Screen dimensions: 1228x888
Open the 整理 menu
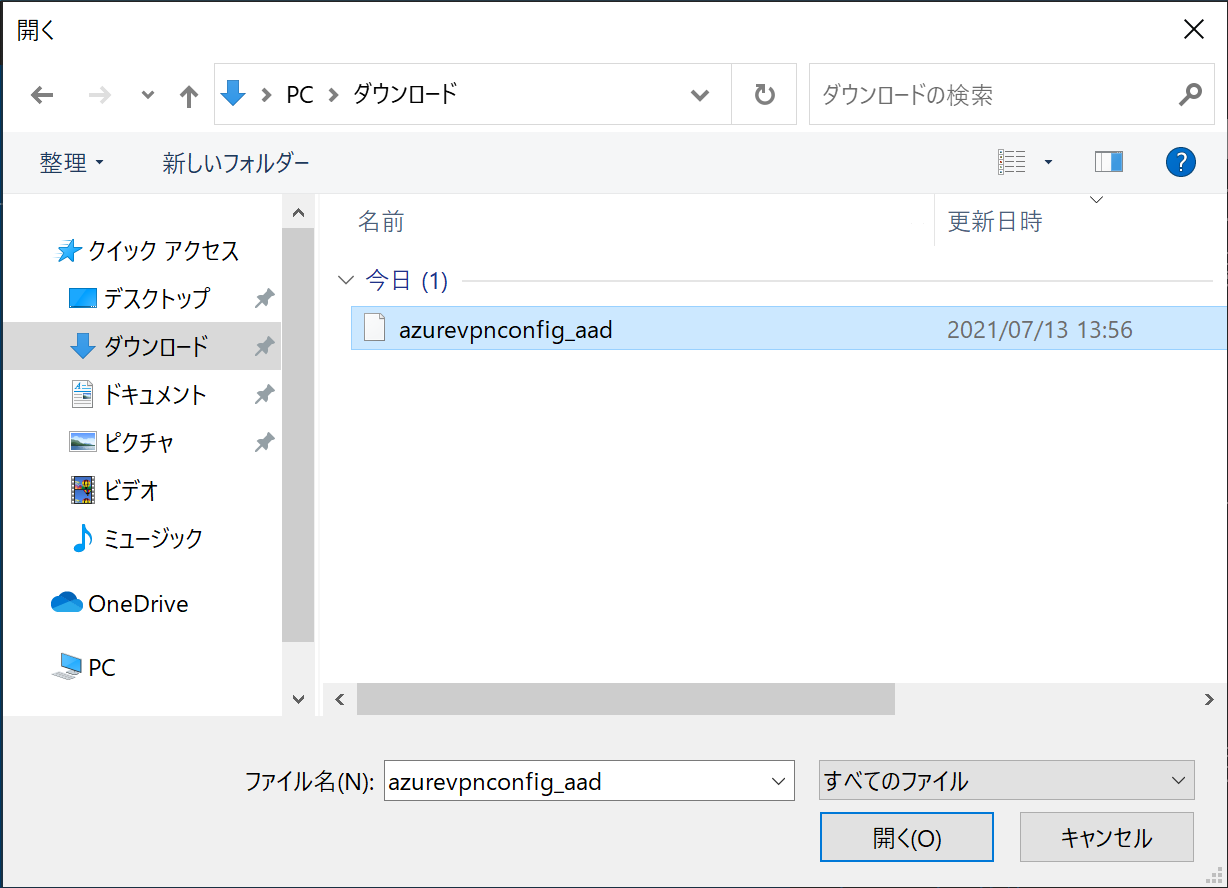point(71,162)
